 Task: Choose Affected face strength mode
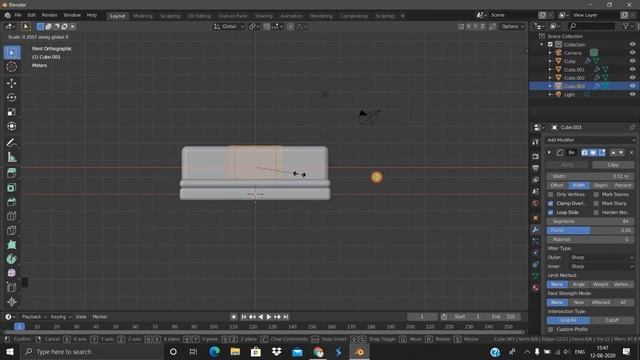point(600,302)
